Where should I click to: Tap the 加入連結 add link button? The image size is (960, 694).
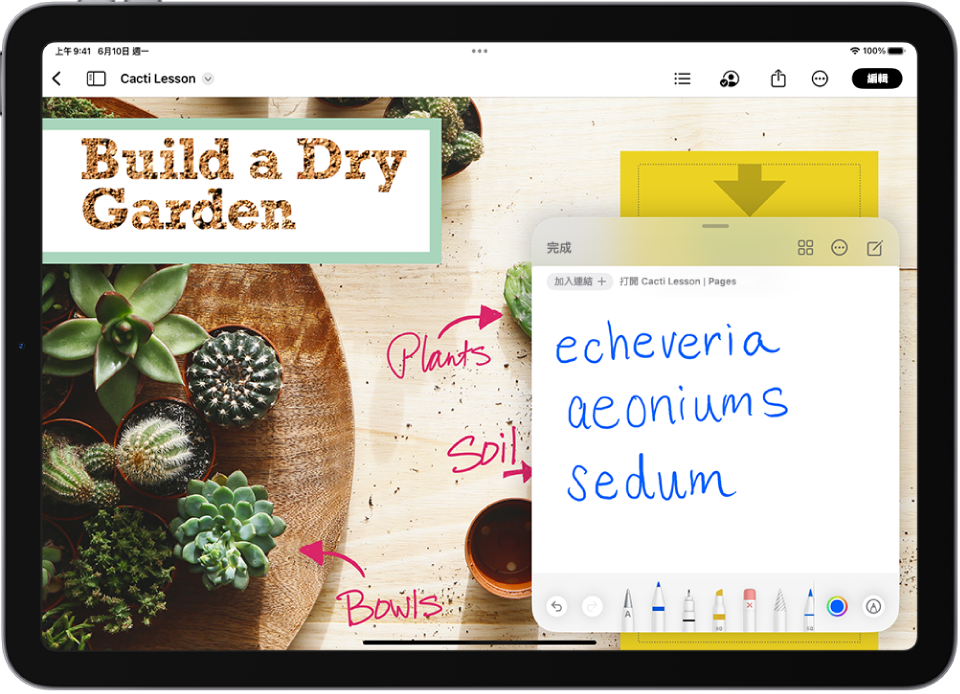(x=579, y=282)
